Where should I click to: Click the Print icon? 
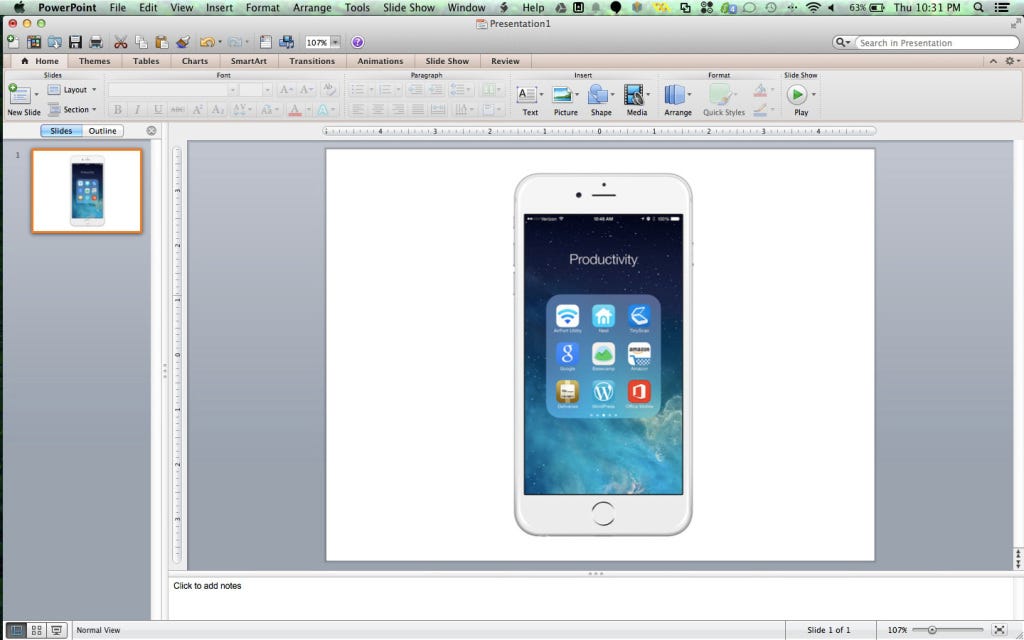tap(96, 42)
